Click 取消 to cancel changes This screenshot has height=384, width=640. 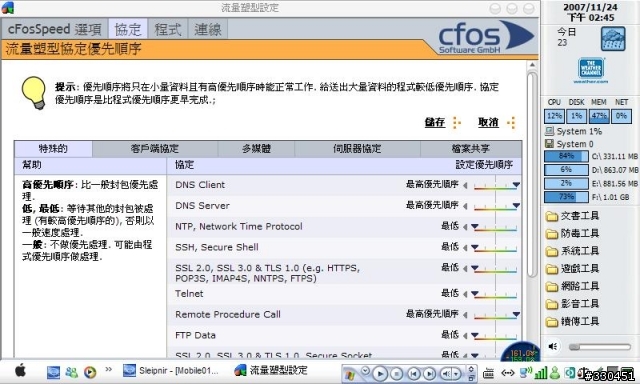click(488, 122)
